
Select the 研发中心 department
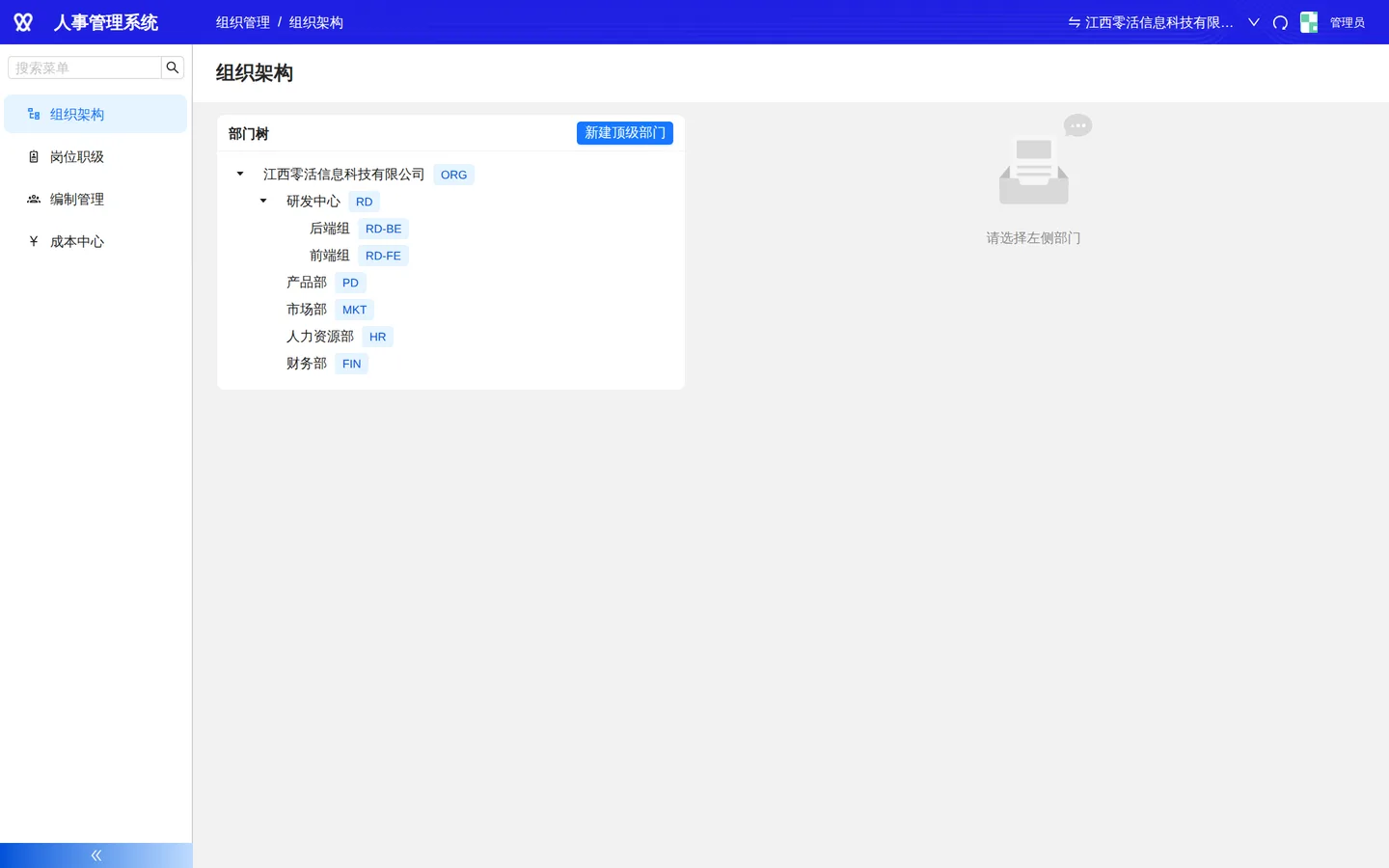(313, 202)
